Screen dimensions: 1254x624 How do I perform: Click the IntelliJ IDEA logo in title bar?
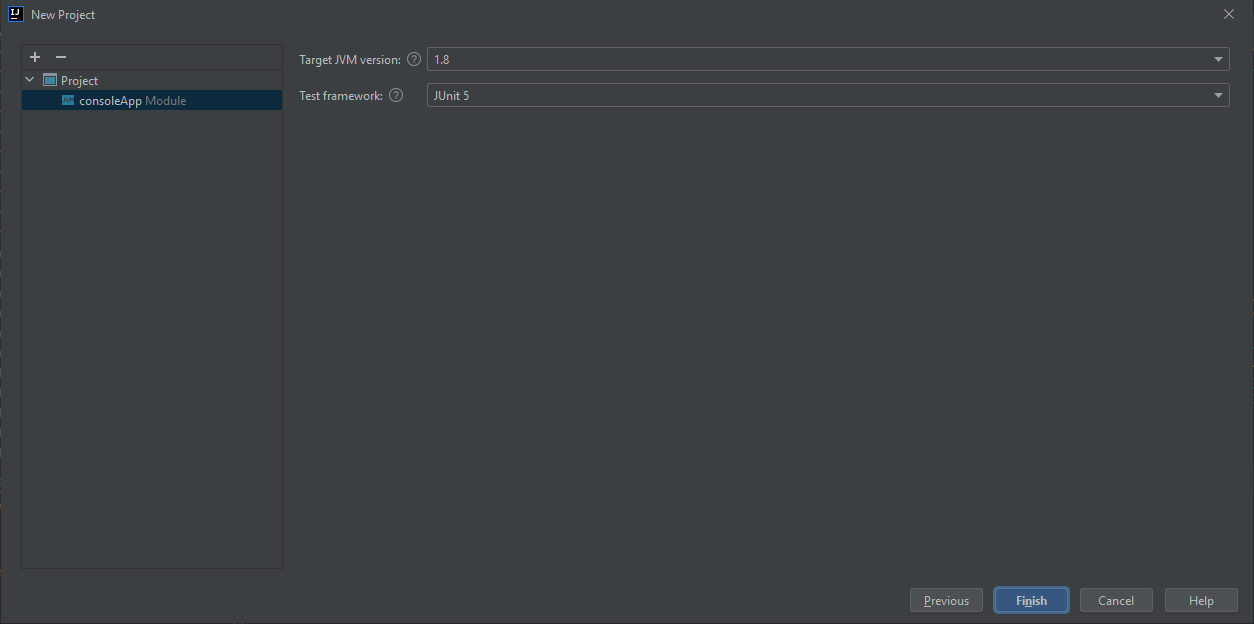click(15, 14)
